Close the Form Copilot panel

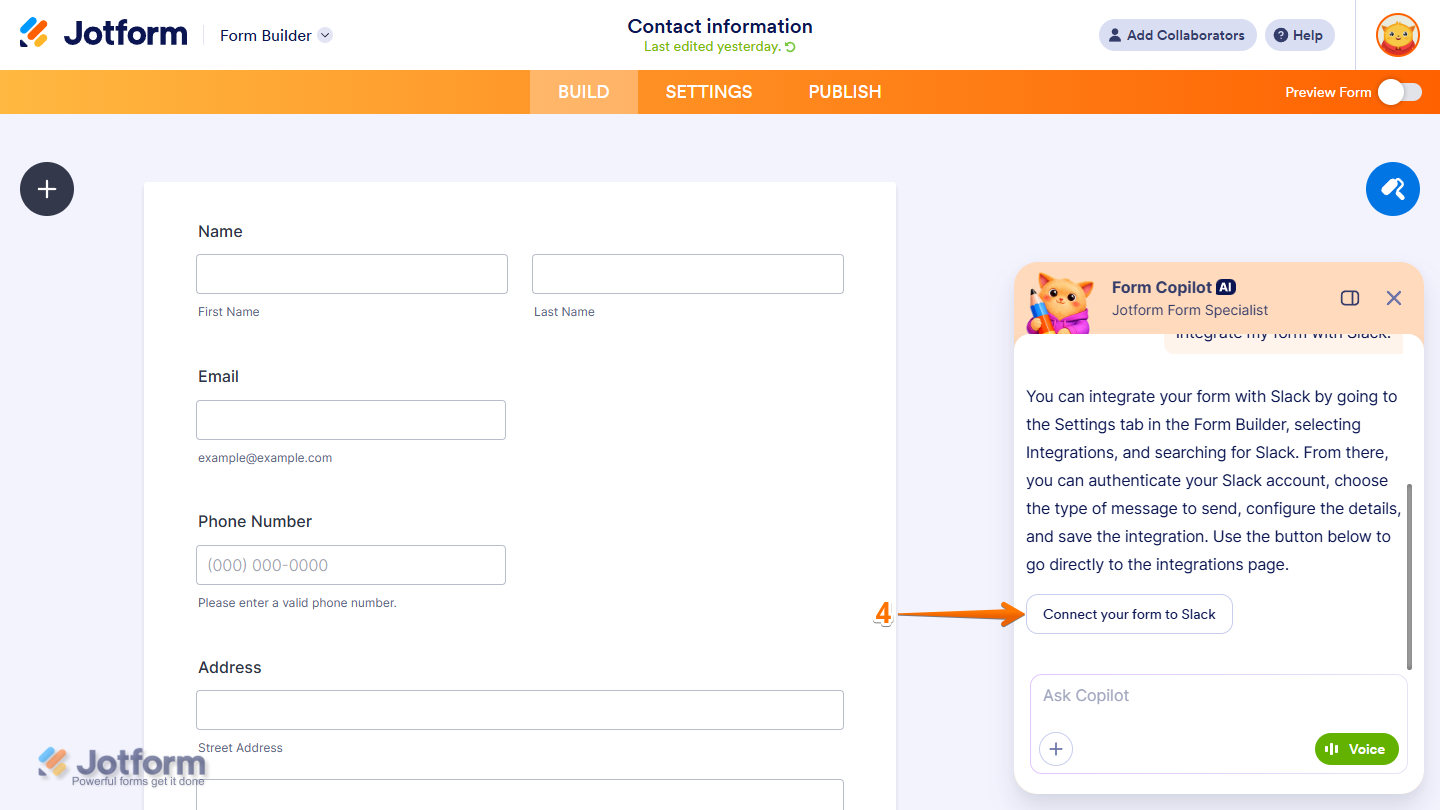pos(1394,297)
